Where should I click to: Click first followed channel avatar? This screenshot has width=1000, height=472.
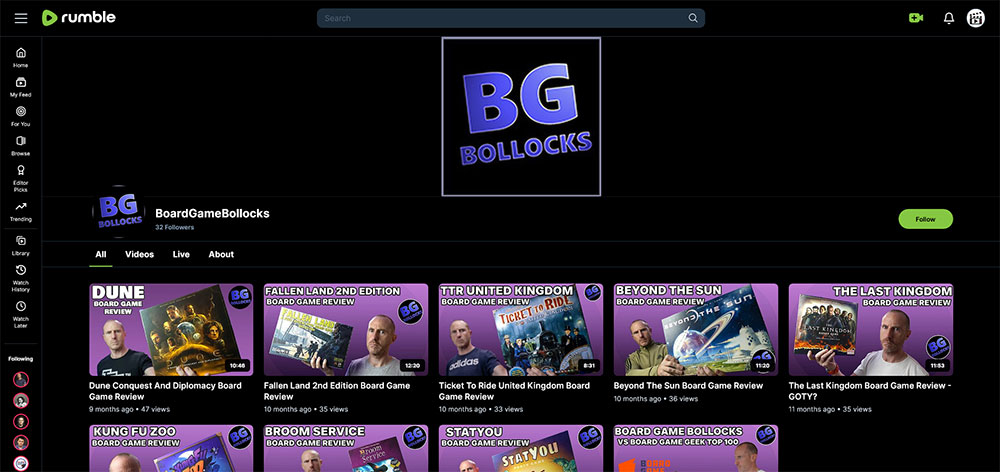pos(21,380)
